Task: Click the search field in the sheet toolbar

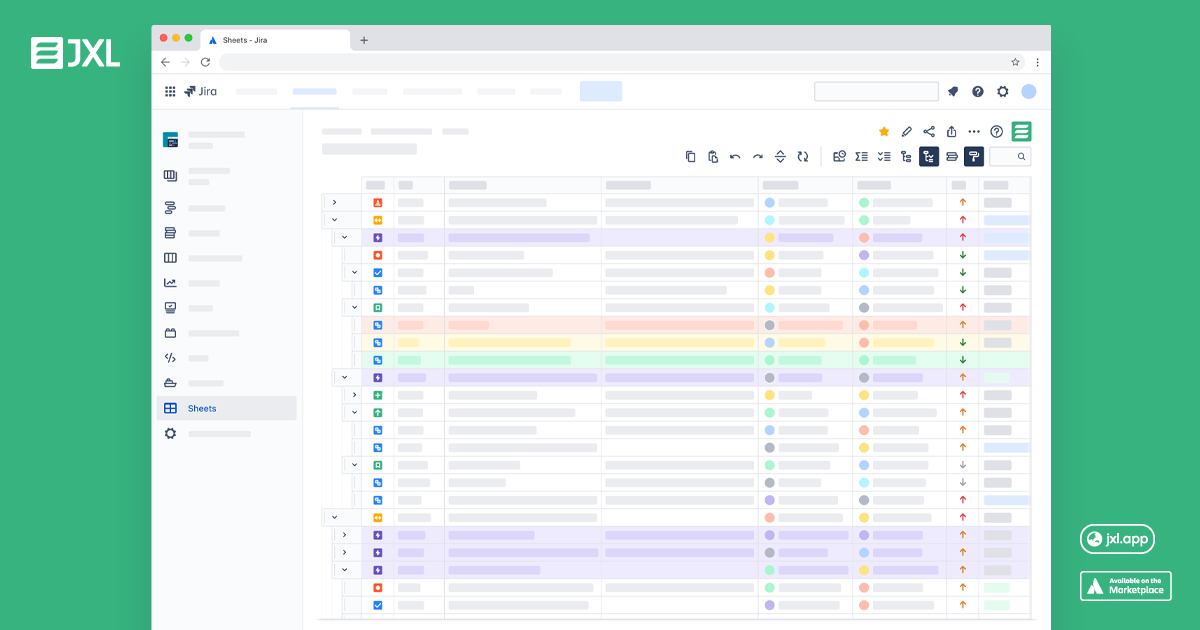Action: 1010,156
